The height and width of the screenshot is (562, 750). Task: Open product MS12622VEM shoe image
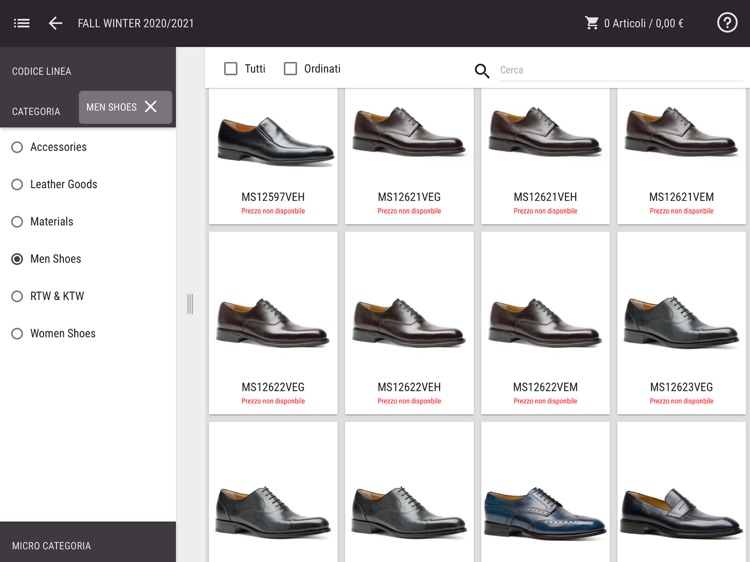(x=545, y=323)
